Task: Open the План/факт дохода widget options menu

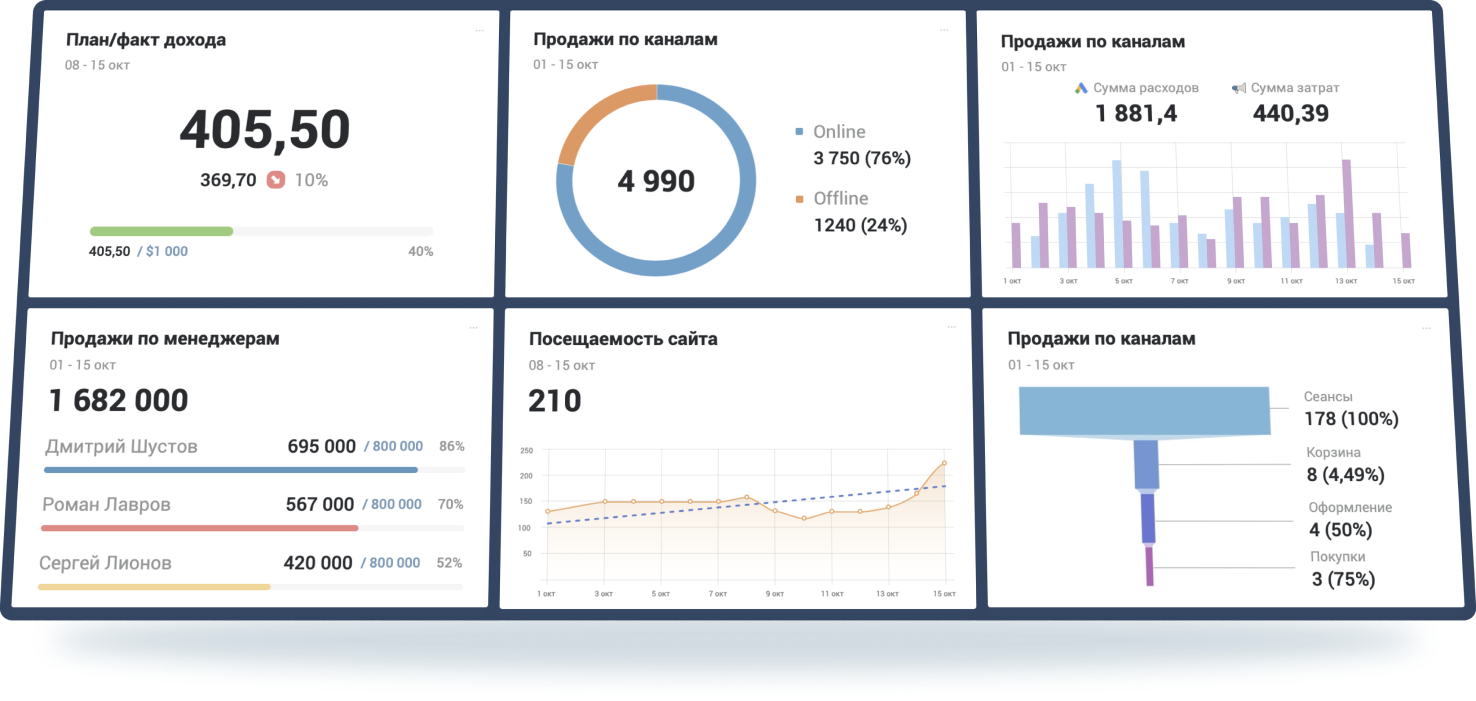Action: 479,30
